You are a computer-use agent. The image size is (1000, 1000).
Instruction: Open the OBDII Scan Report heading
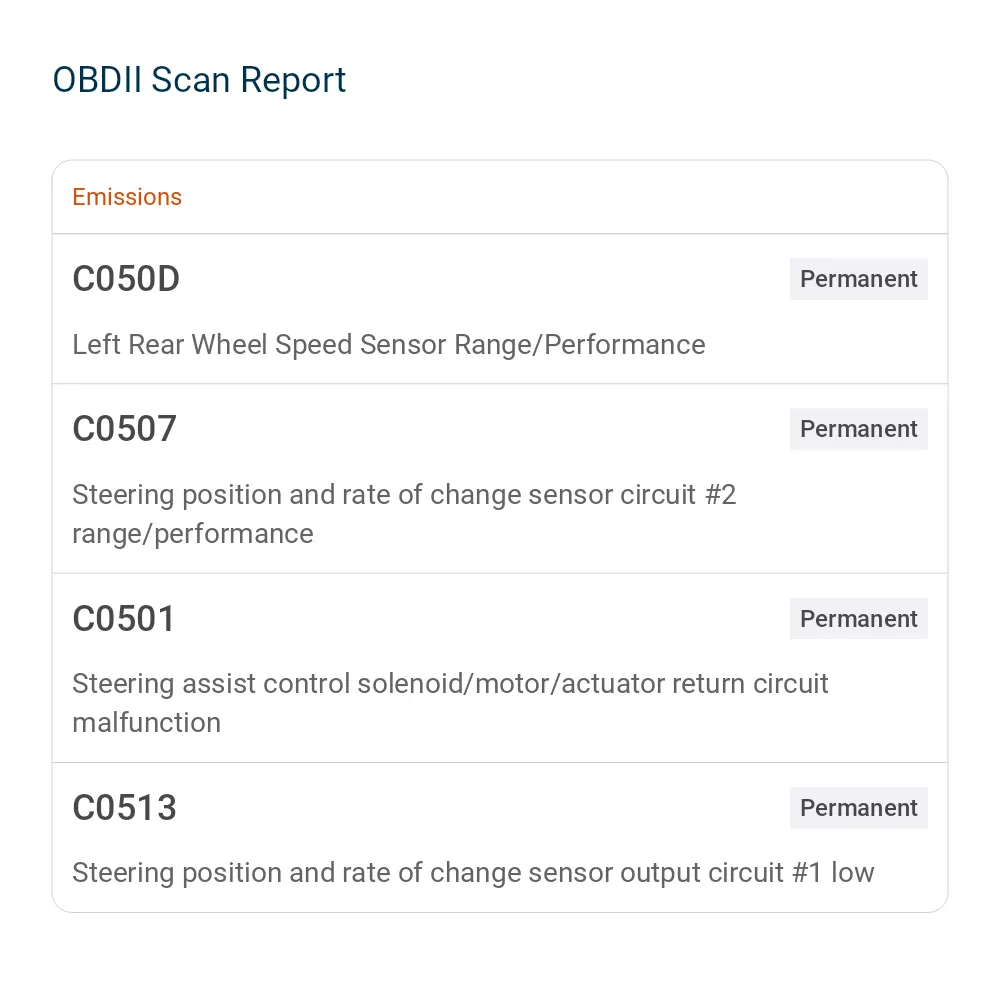tap(199, 80)
